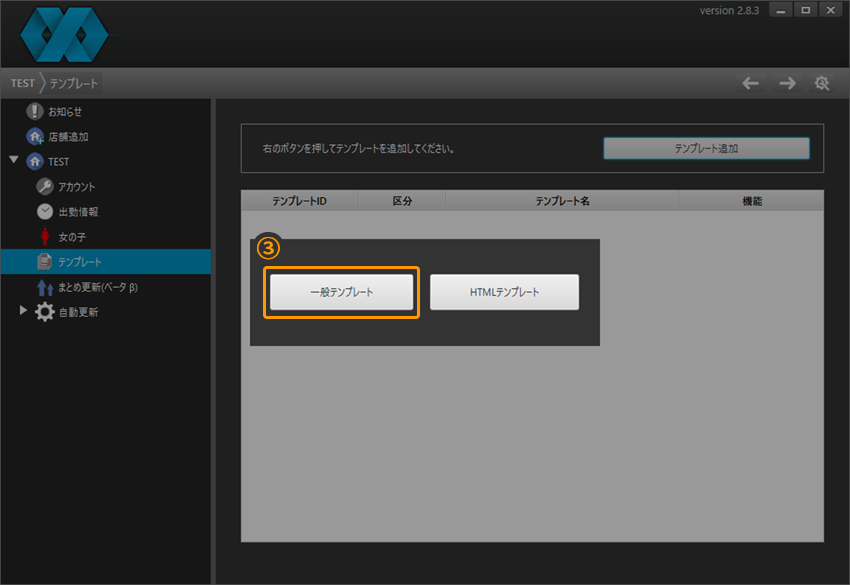Click the version 2.8.3 label
Screen dimensions: 850x585
(729, 10)
